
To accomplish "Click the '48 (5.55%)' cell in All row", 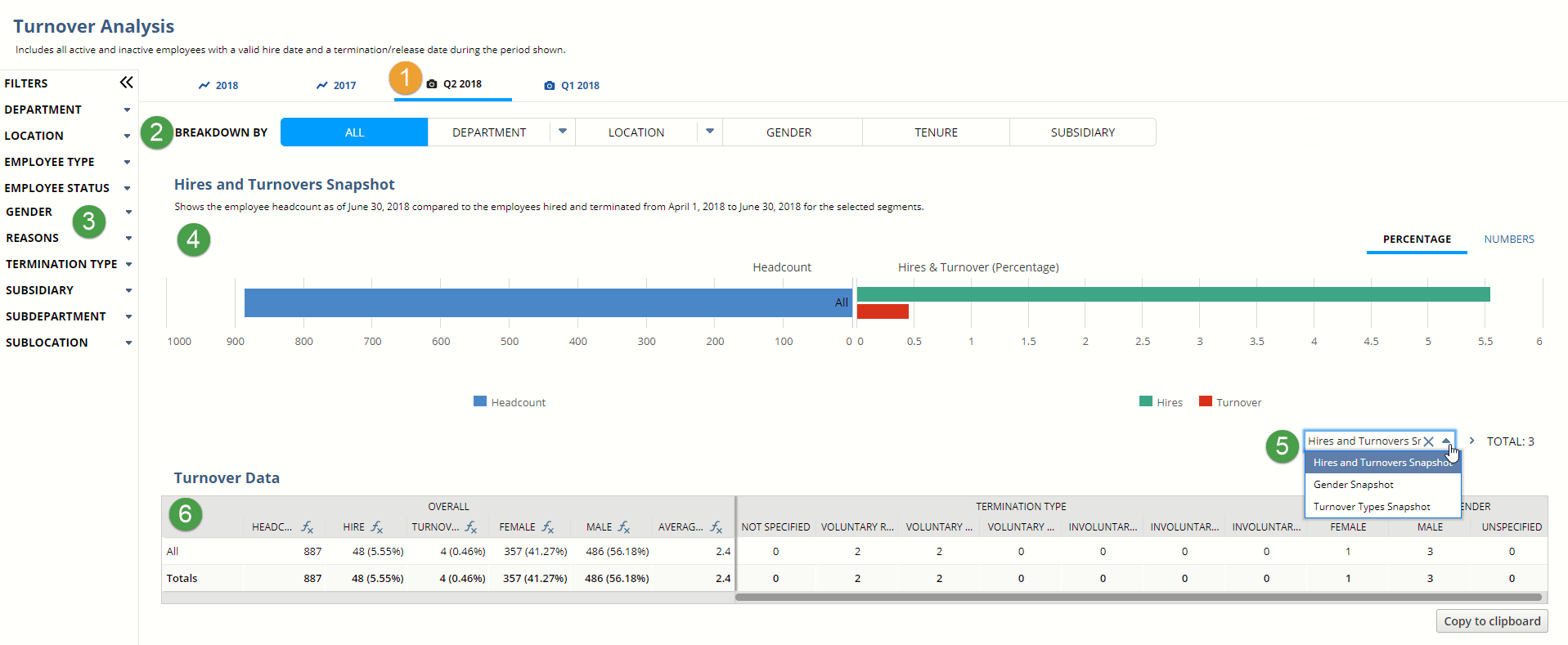I will click(378, 552).
